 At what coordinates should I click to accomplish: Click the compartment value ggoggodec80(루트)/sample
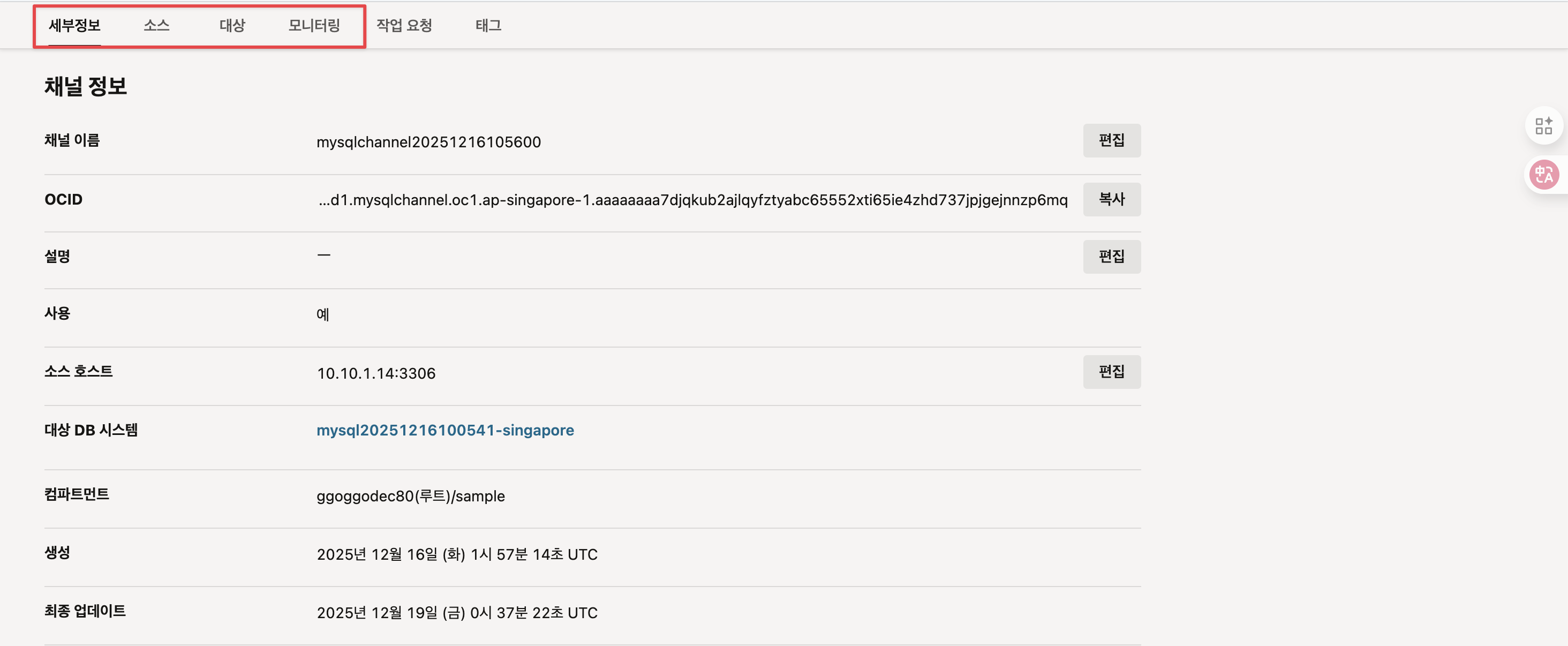410,495
